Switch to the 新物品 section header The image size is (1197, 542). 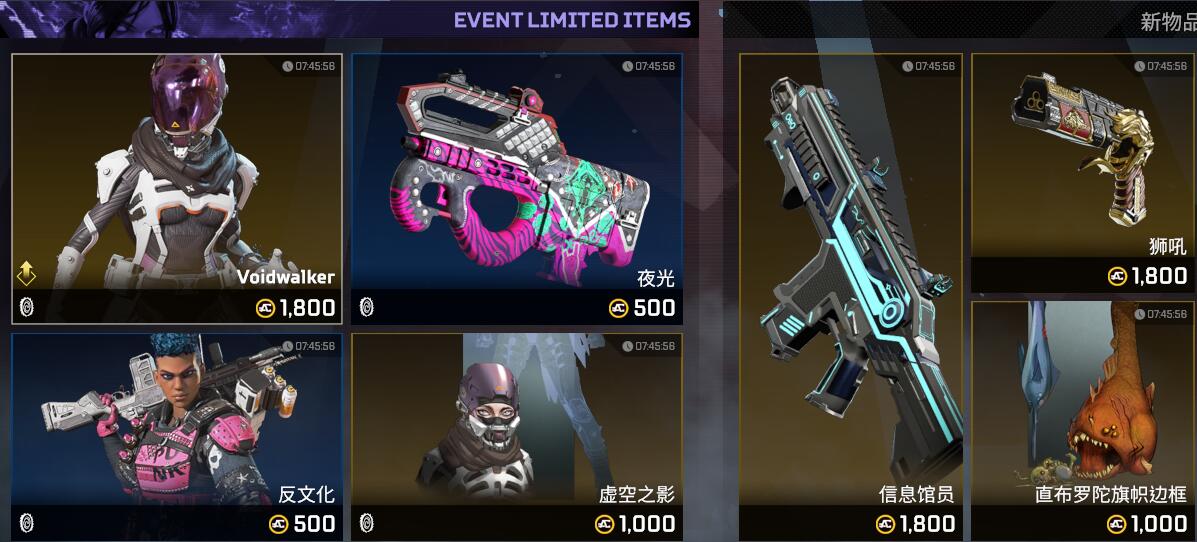[x=1168, y=22]
